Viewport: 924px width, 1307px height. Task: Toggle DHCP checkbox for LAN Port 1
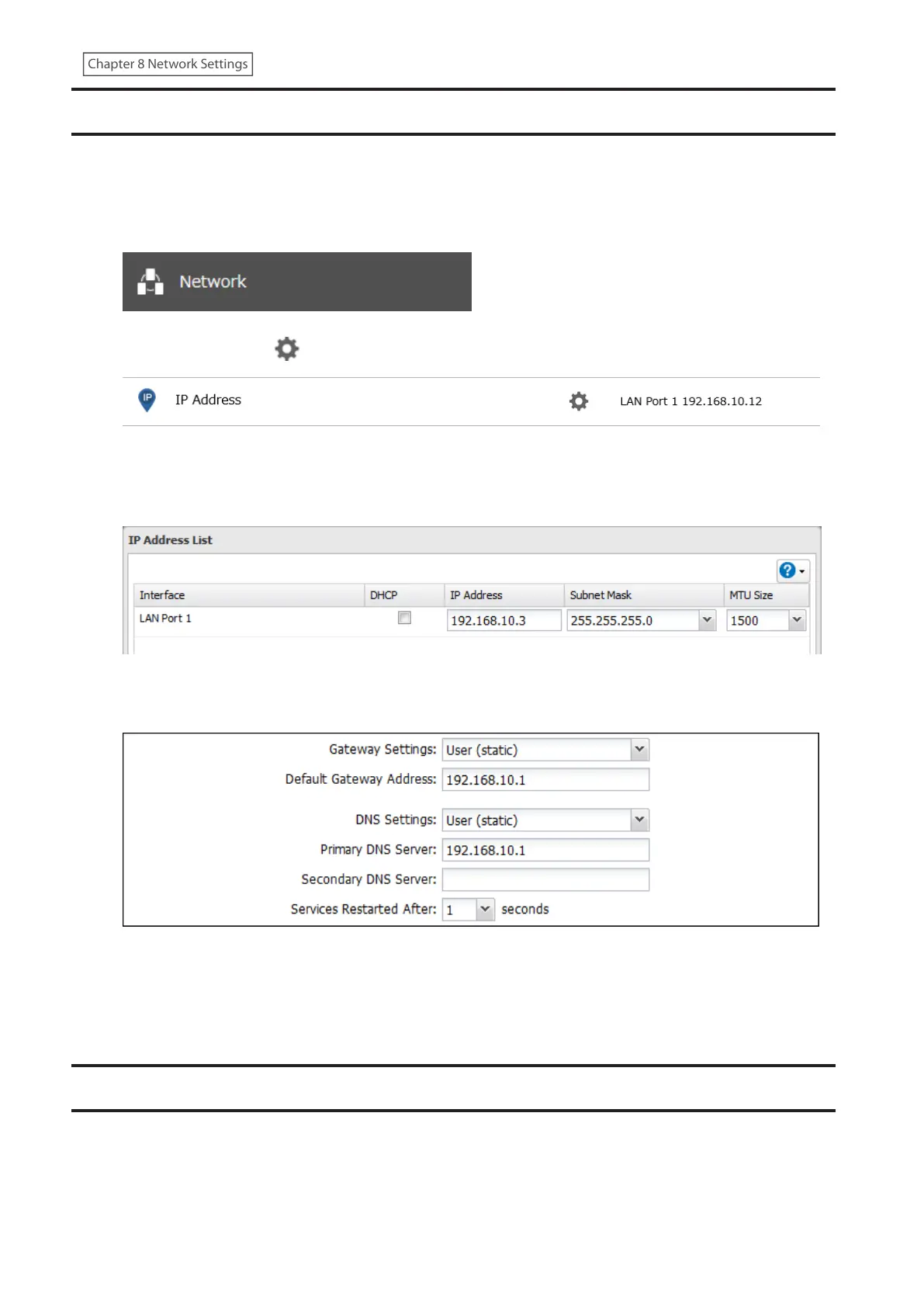coord(404,618)
